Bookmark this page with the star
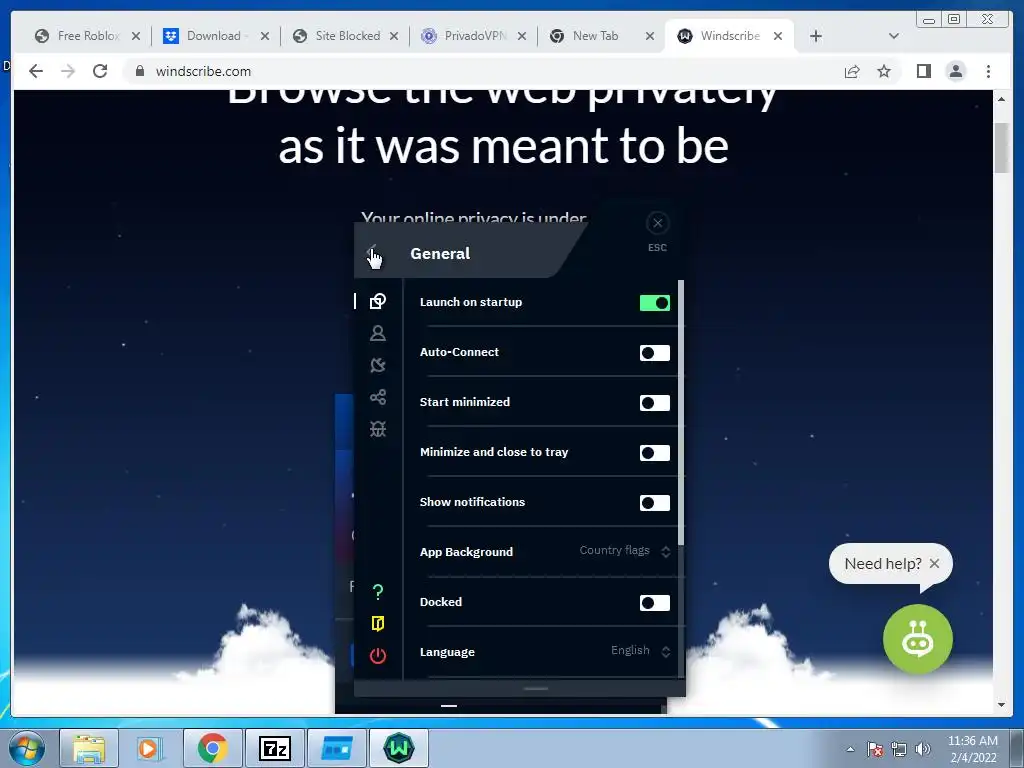Screen dimensions: 1024x768 (x=884, y=71)
